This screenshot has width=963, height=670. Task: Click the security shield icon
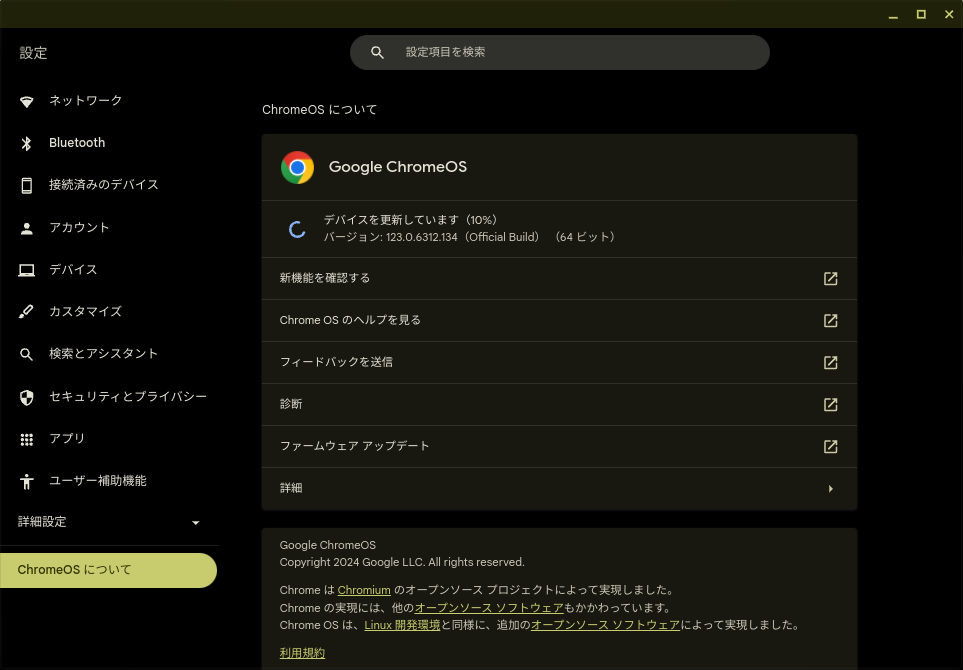pyautogui.click(x=26, y=397)
